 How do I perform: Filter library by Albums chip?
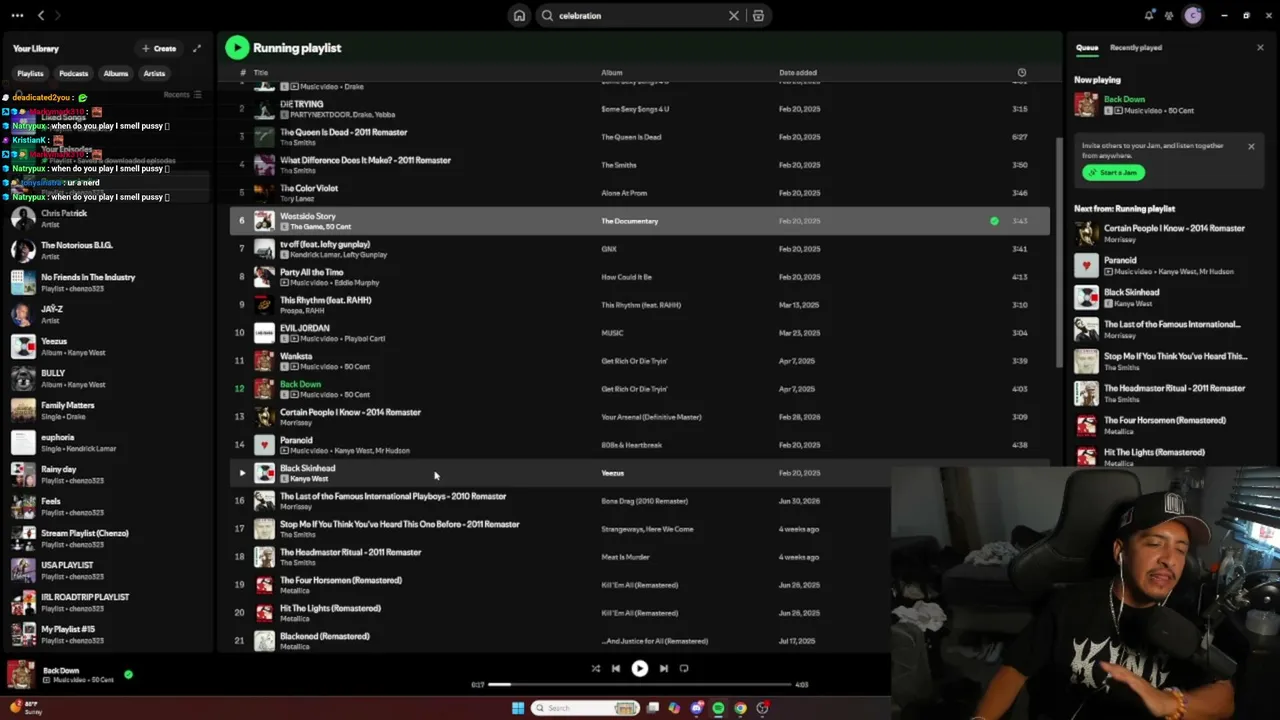116,73
